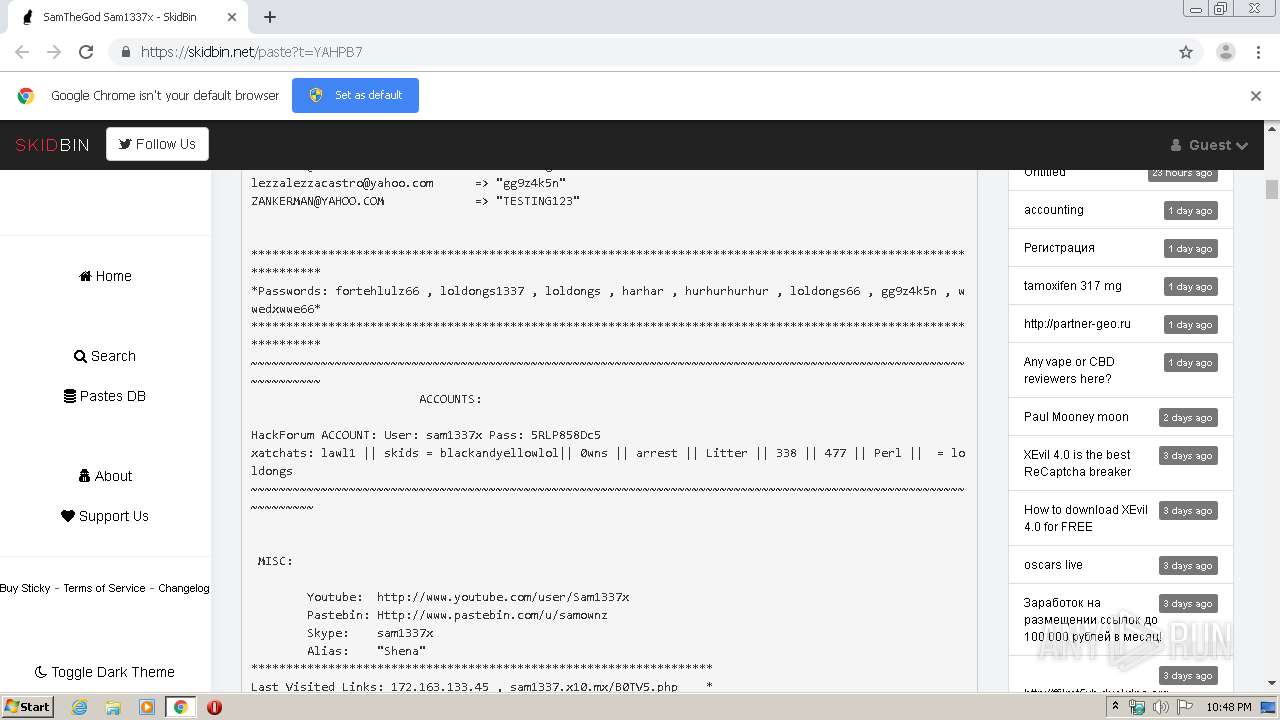The height and width of the screenshot is (720, 1280).
Task: Click the Windows Start button
Action: (28, 706)
